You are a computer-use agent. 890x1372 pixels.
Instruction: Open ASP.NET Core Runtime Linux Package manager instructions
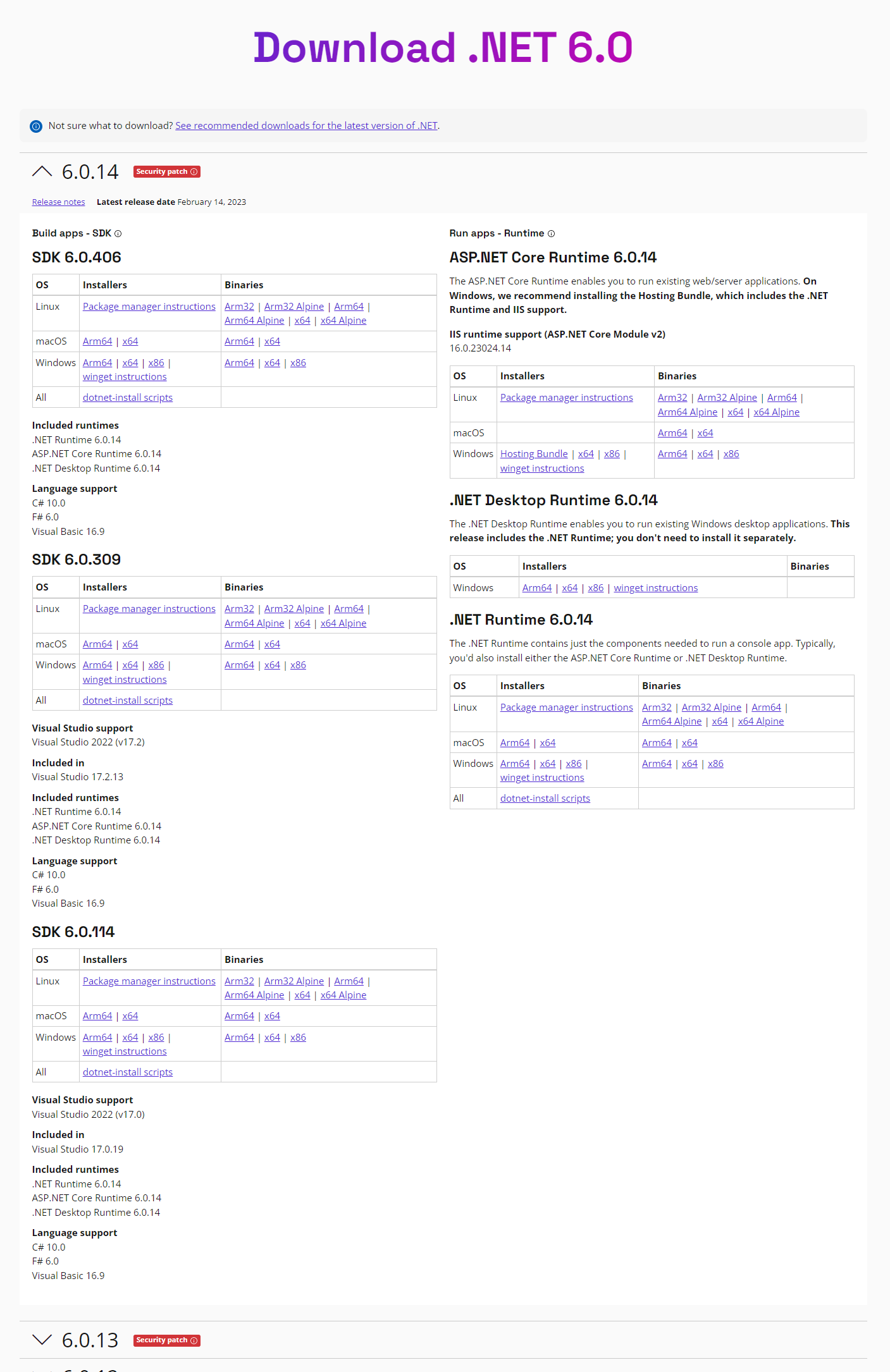point(567,397)
